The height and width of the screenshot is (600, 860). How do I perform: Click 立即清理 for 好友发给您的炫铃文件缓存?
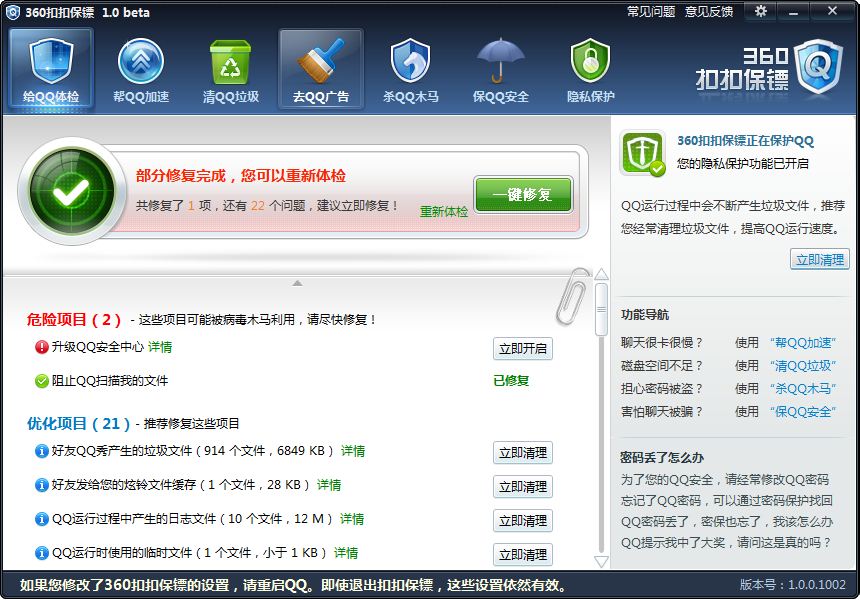pos(523,487)
